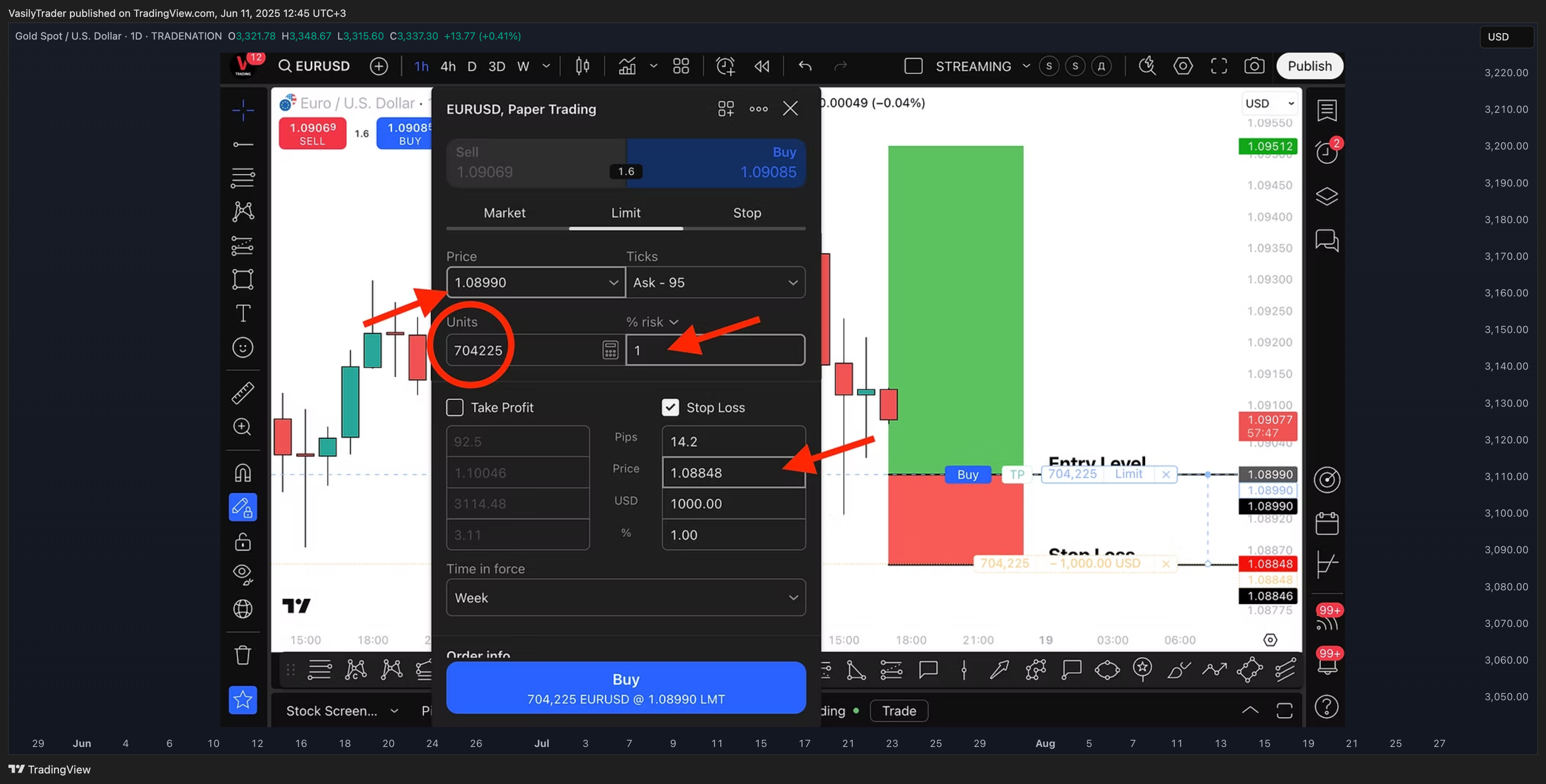
Task: Open the long position forecasting tools
Action: pos(243,245)
